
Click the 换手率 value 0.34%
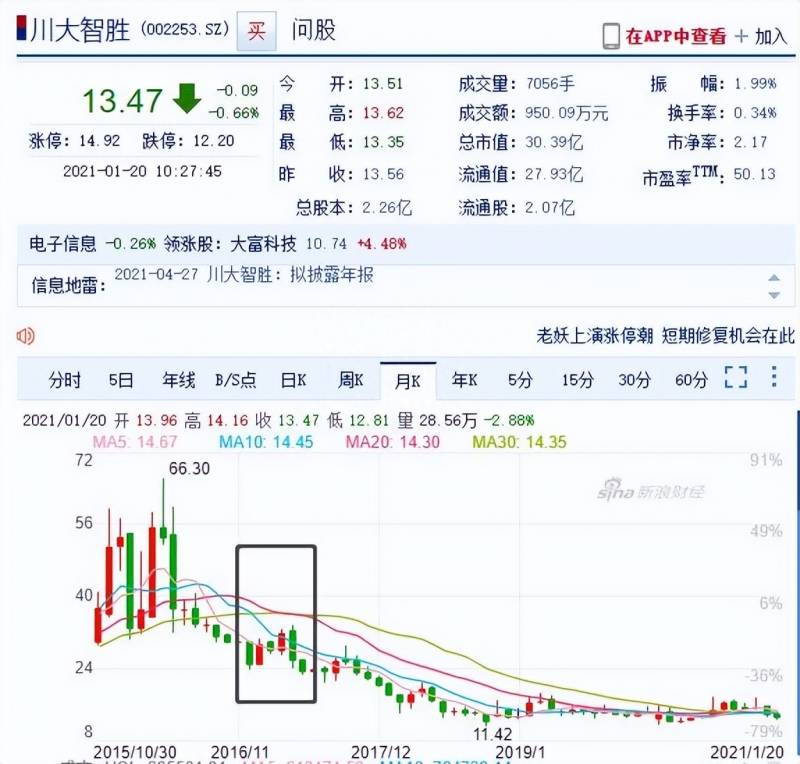click(x=755, y=112)
